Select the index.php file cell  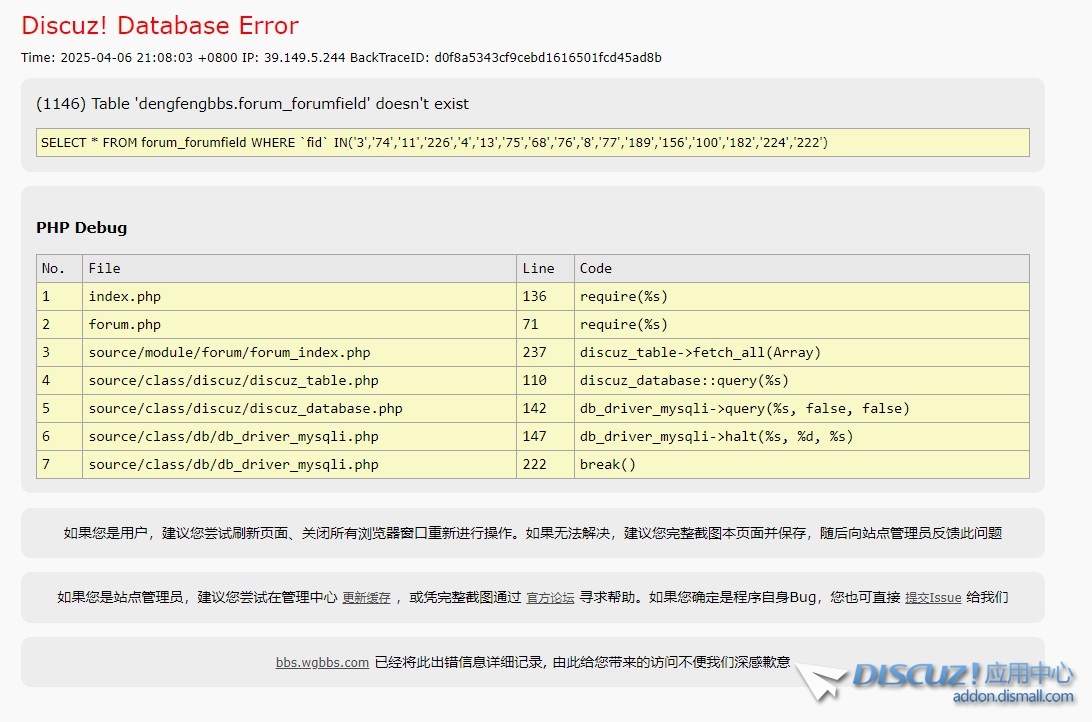coord(299,297)
